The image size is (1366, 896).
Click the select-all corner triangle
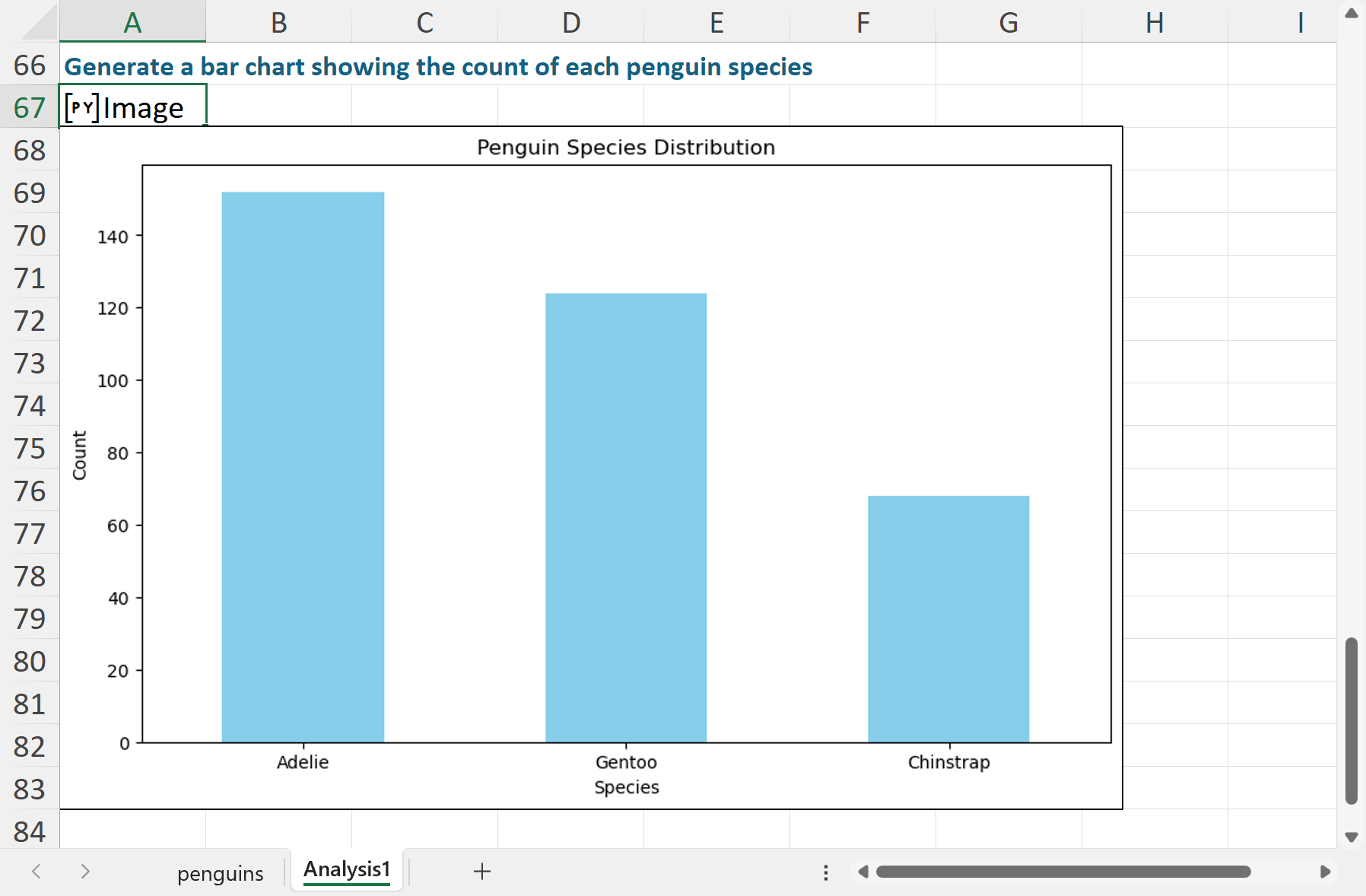39,22
